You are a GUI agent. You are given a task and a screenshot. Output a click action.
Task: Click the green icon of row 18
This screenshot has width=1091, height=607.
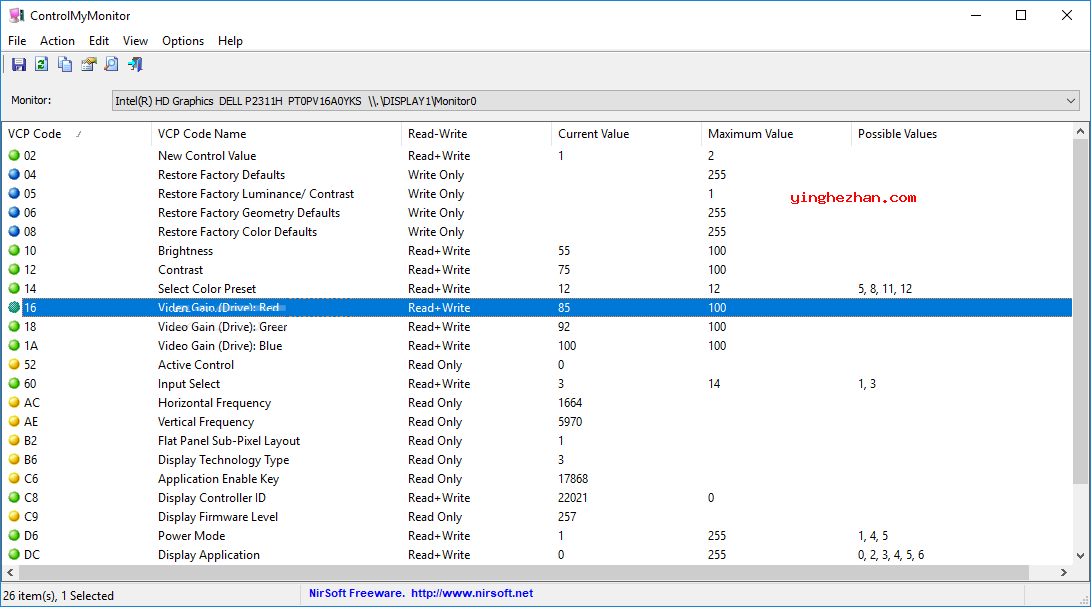tap(14, 326)
